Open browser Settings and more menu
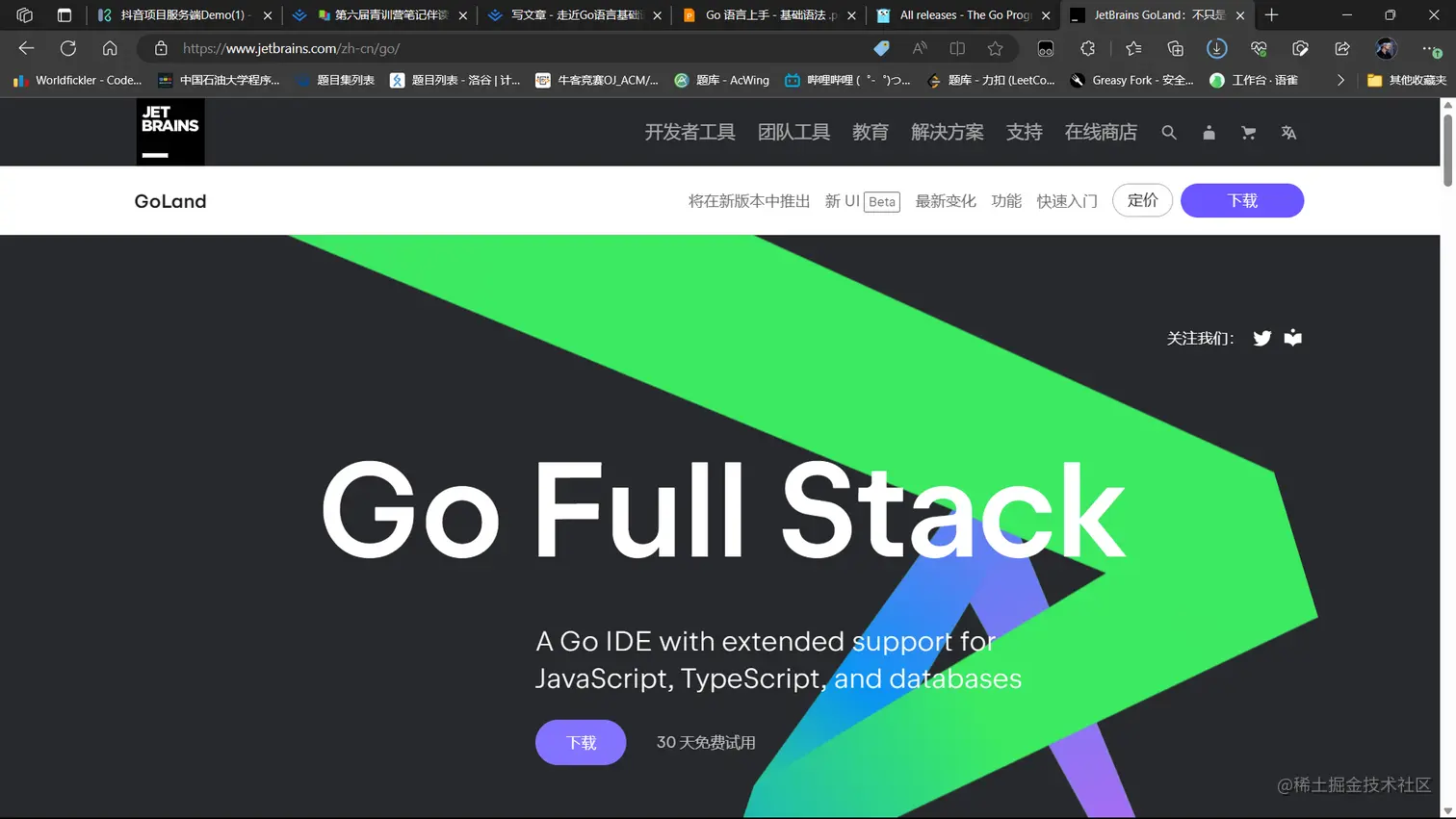1456x819 pixels. [1430, 48]
